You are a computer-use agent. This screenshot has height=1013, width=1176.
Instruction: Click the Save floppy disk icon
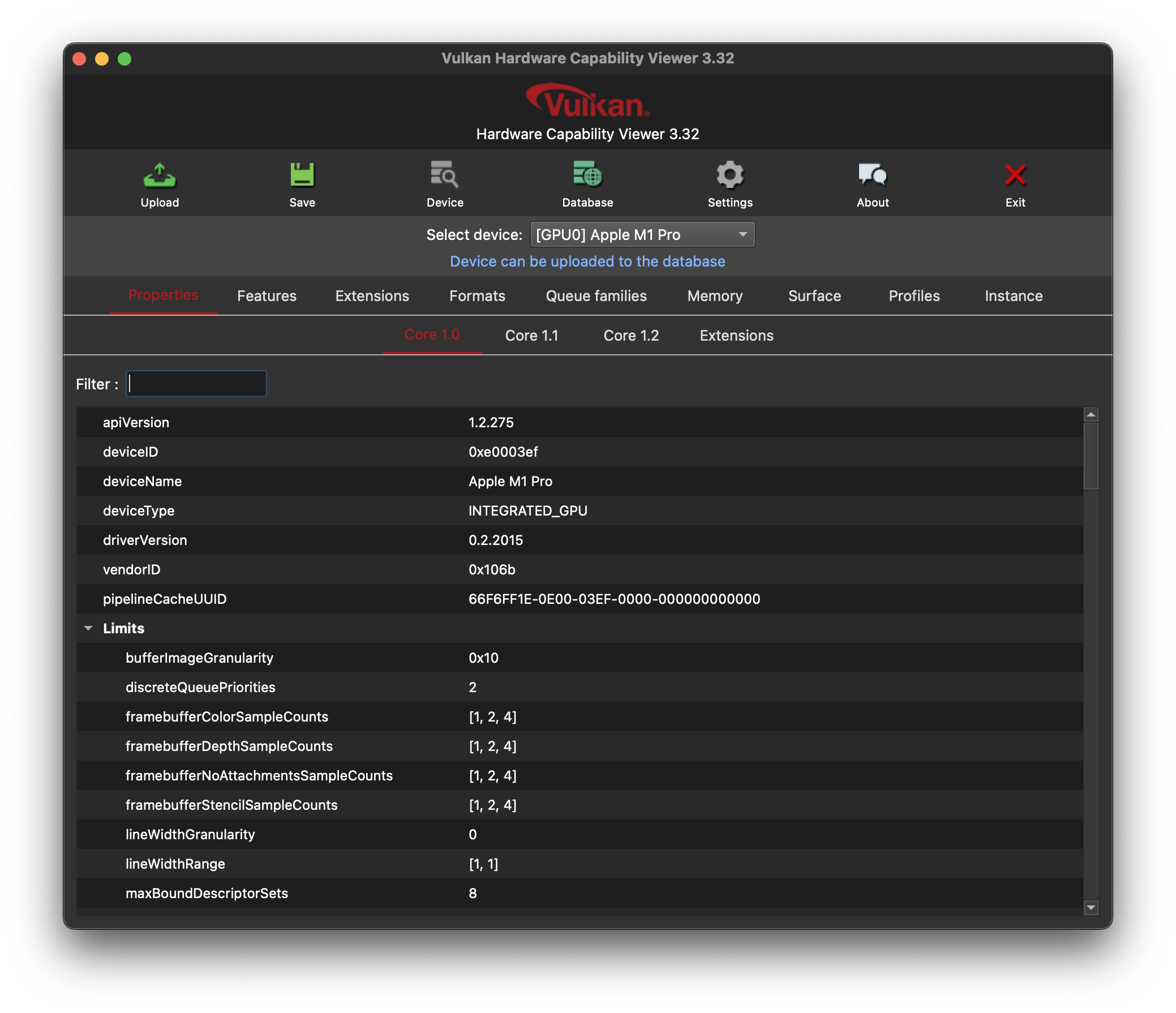[x=302, y=175]
